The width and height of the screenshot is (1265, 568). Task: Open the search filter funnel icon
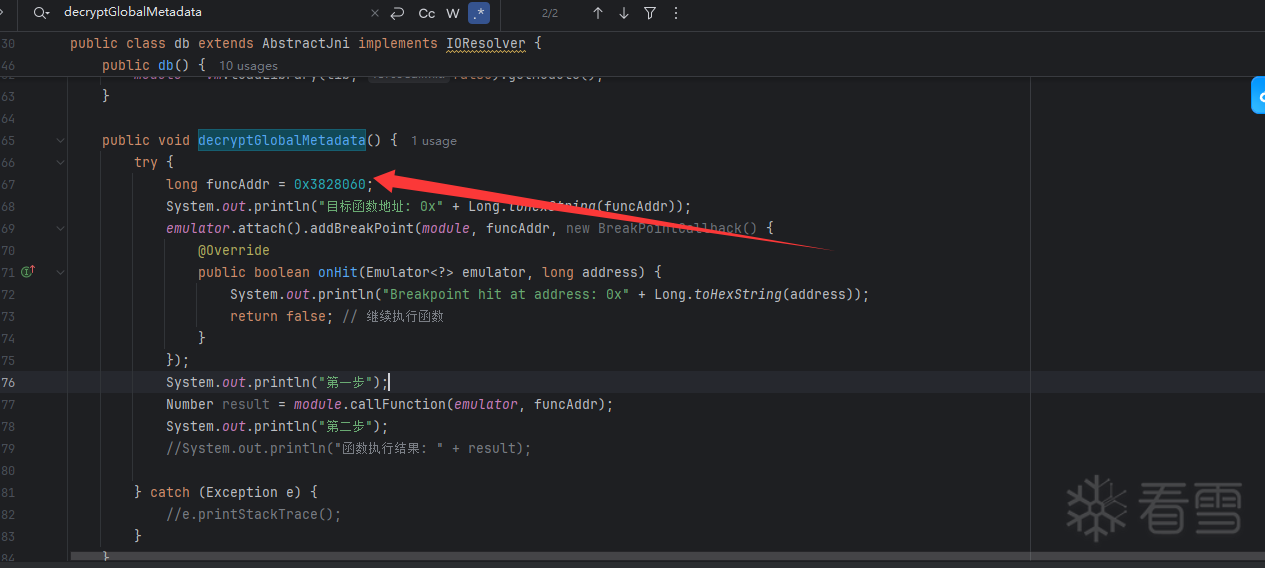tap(650, 13)
